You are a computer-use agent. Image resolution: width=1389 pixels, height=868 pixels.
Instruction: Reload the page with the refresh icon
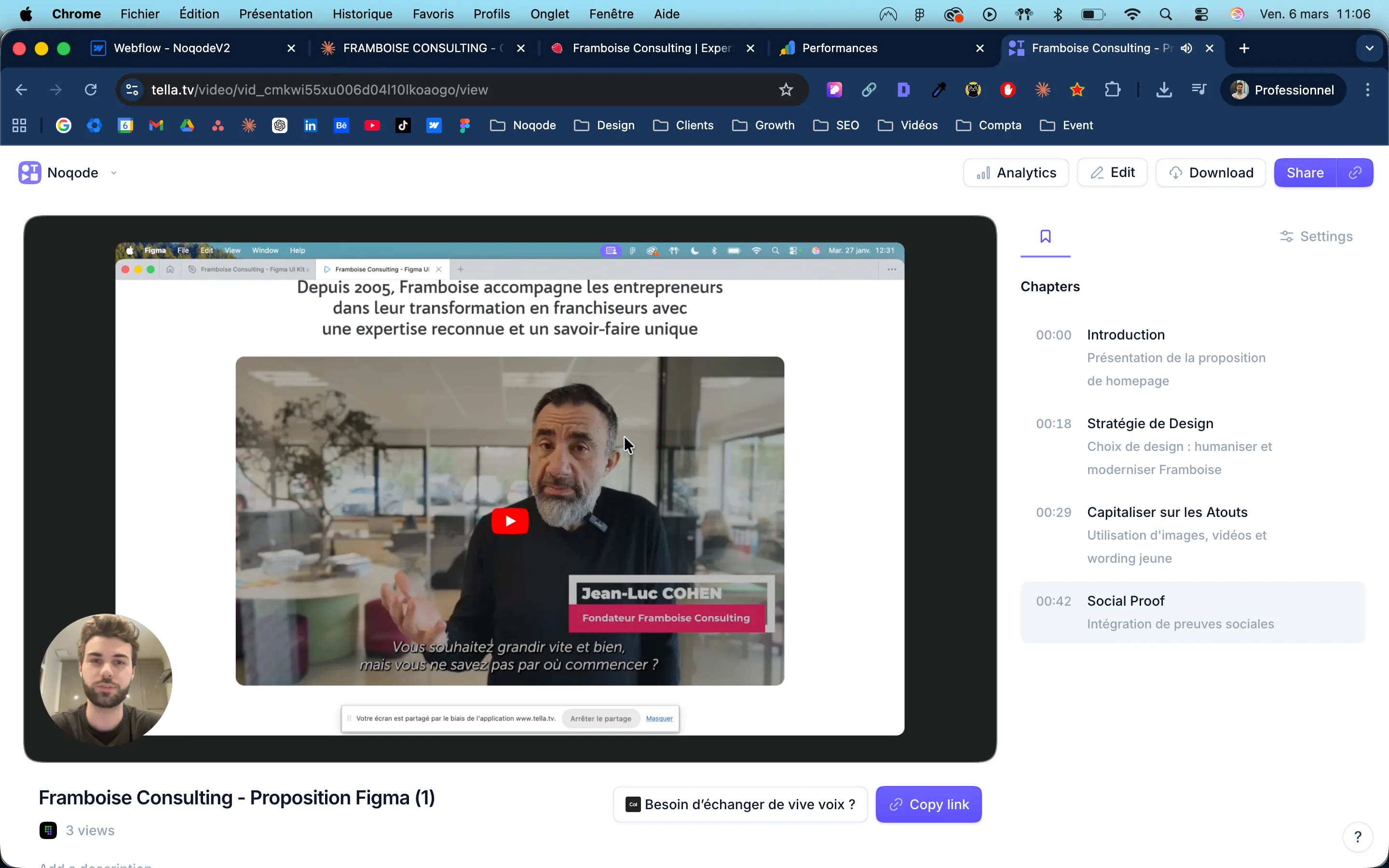click(x=91, y=90)
